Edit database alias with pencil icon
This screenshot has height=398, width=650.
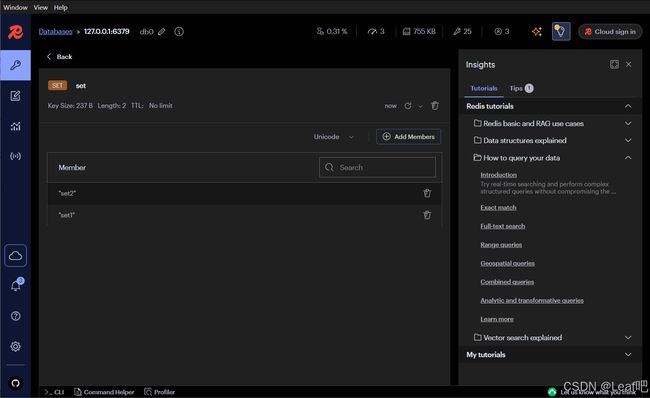pyautogui.click(x=162, y=32)
